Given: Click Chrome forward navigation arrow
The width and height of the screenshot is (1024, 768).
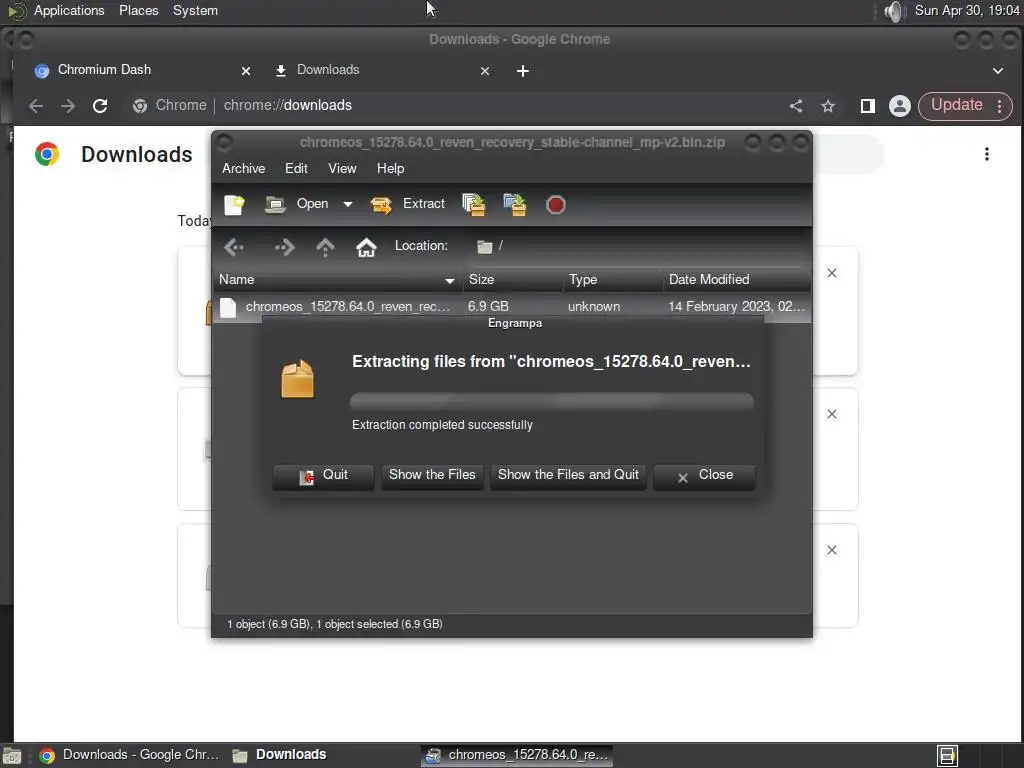Looking at the screenshot, I should [x=68, y=106].
